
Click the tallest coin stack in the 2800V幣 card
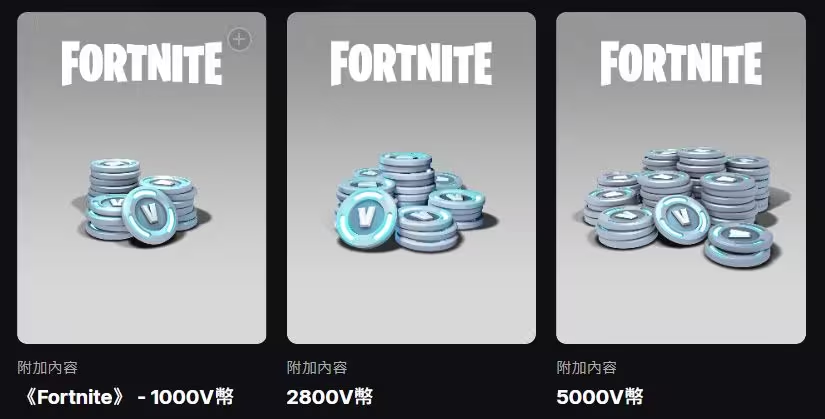click(x=406, y=179)
